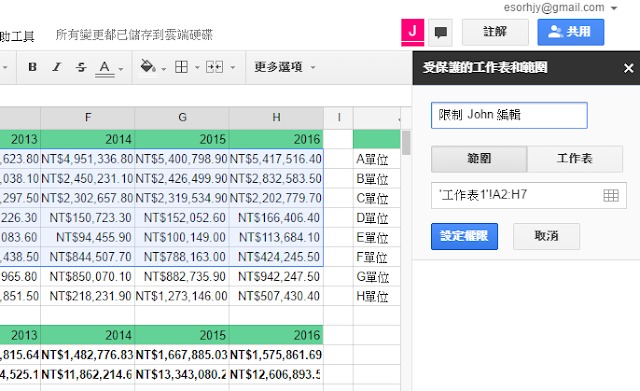Image resolution: width=640 pixels, height=391 pixels.
Task: Select cell NT$788,163.00
Action: point(182,257)
